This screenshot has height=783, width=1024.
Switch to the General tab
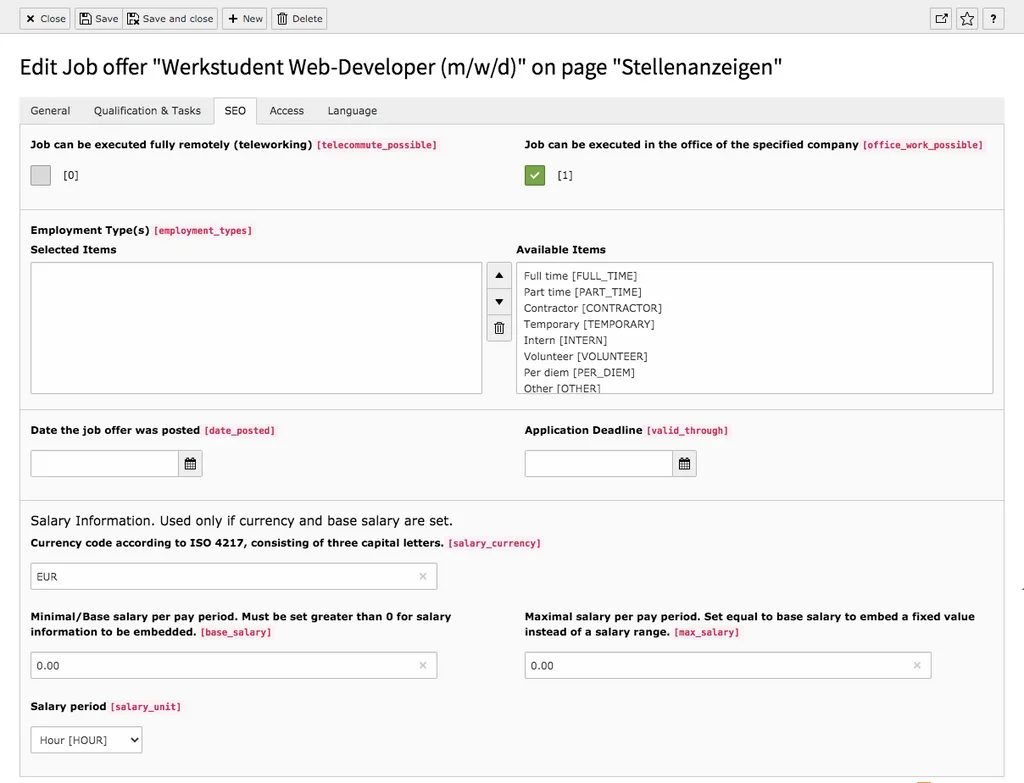coord(50,110)
